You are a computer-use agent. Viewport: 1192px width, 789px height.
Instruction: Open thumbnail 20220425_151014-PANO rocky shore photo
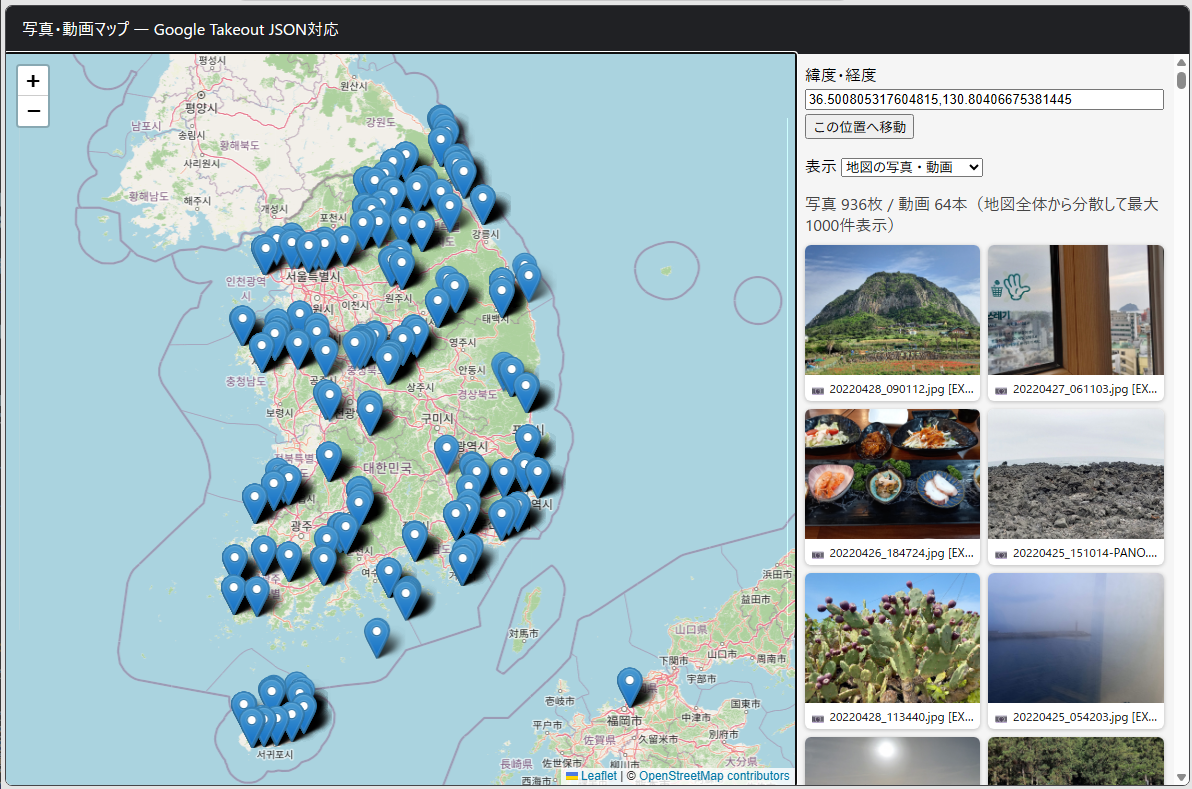1076,474
